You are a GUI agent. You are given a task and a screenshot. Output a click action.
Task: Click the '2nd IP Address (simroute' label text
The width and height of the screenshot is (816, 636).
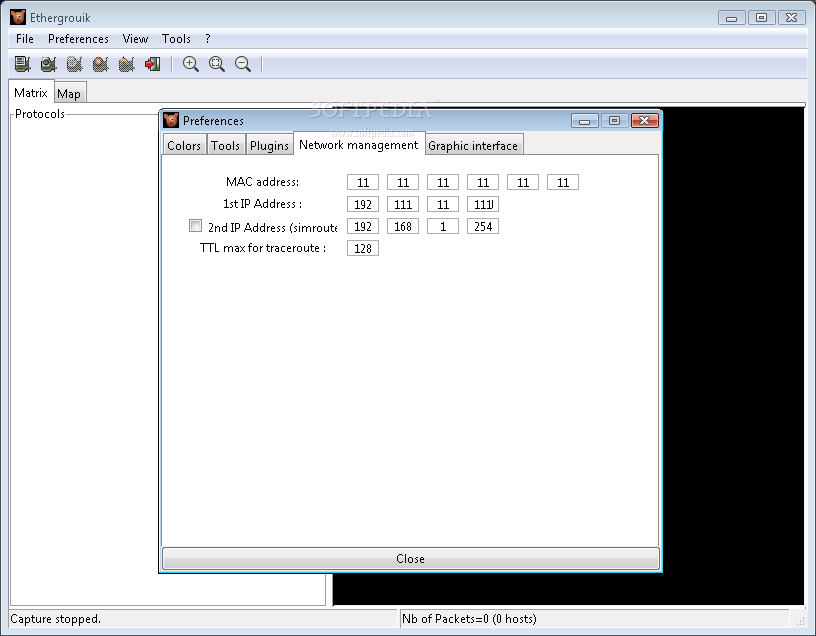pyautogui.click(x=273, y=227)
